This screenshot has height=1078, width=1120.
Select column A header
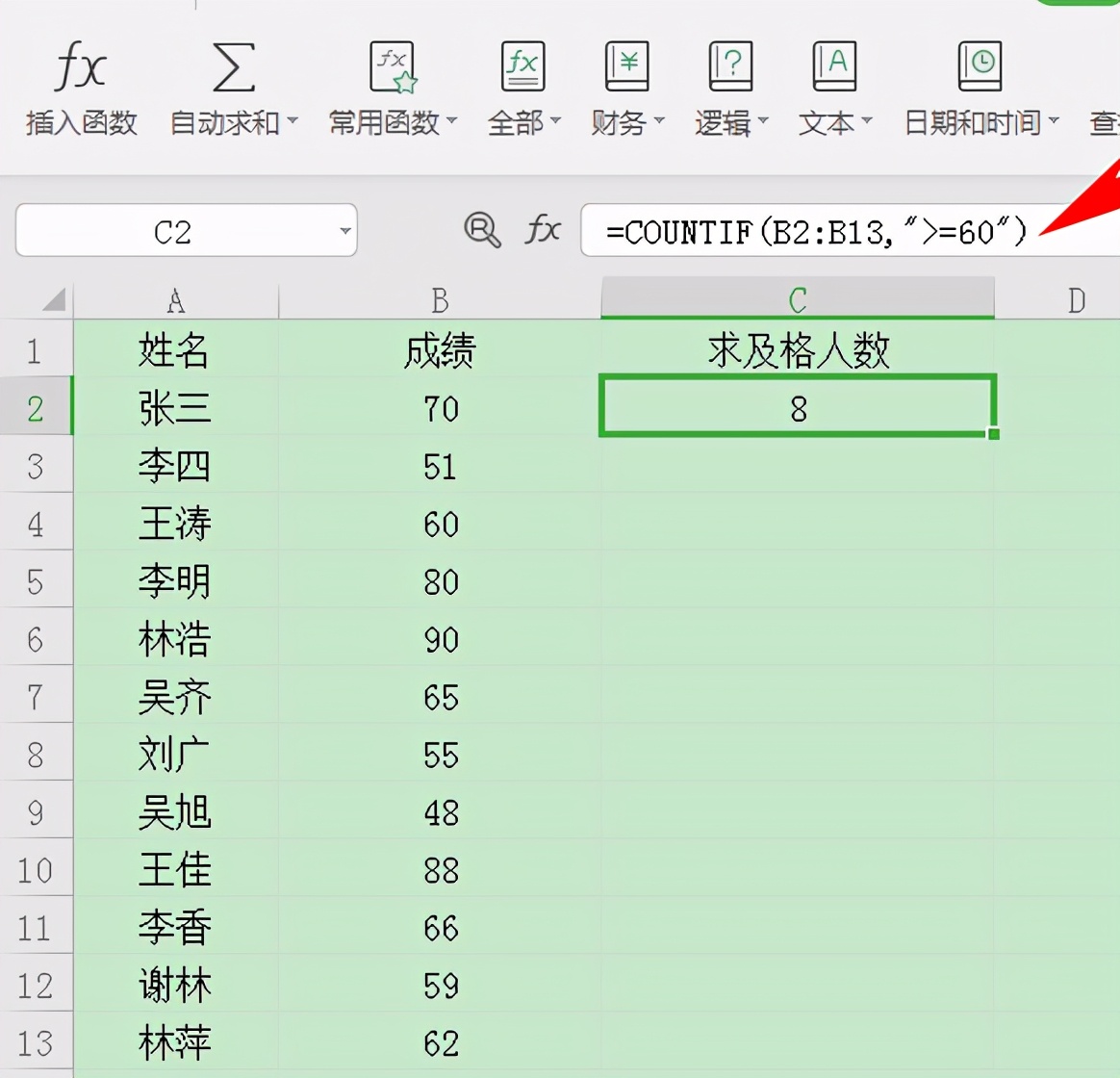[x=176, y=300]
